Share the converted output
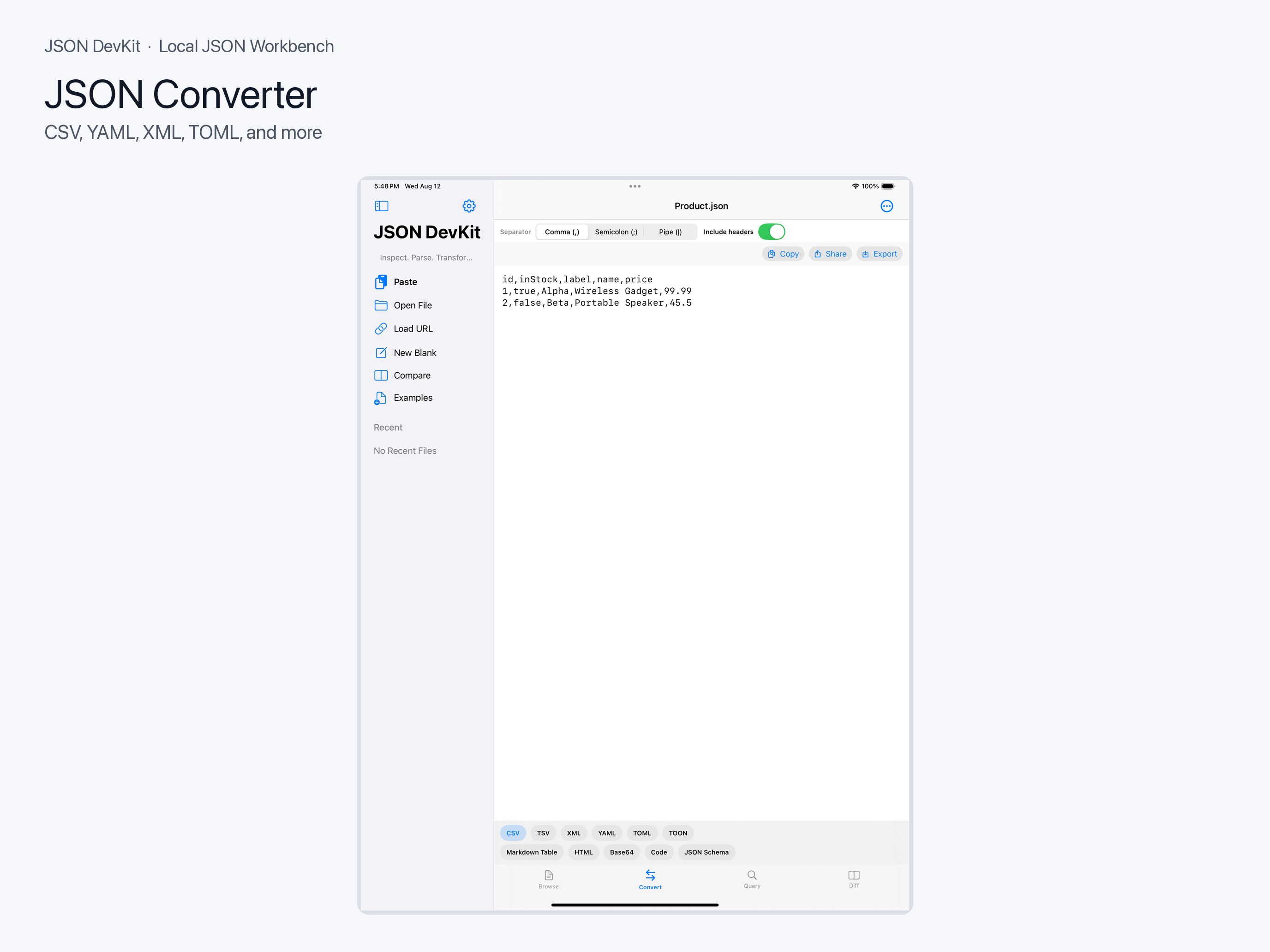1270x952 pixels. (x=830, y=254)
